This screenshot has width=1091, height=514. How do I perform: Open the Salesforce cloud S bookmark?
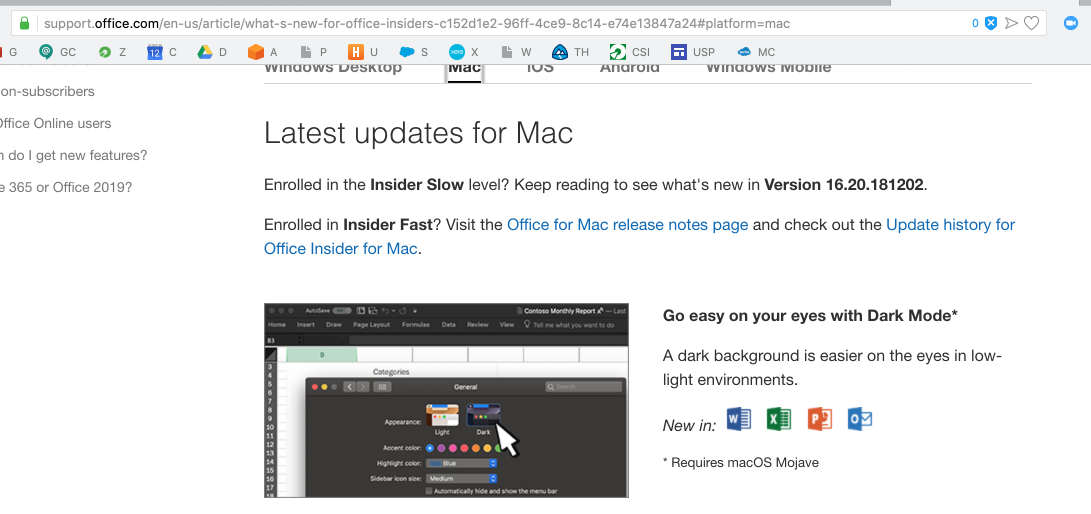click(413, 52)
